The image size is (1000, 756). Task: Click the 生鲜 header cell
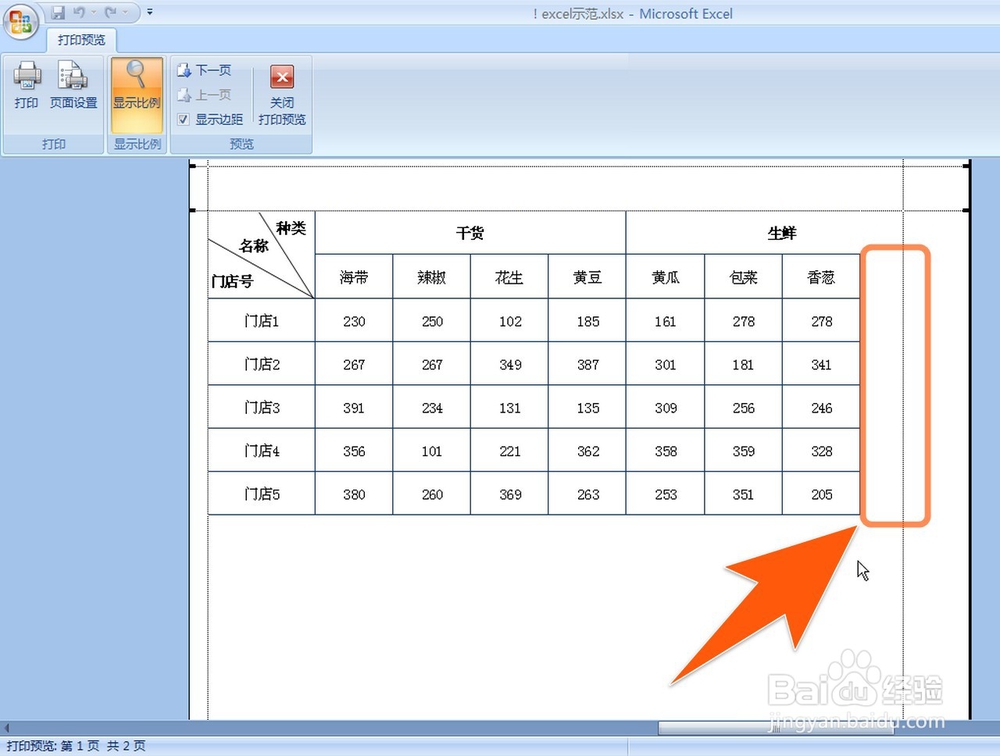coord(782,233)
